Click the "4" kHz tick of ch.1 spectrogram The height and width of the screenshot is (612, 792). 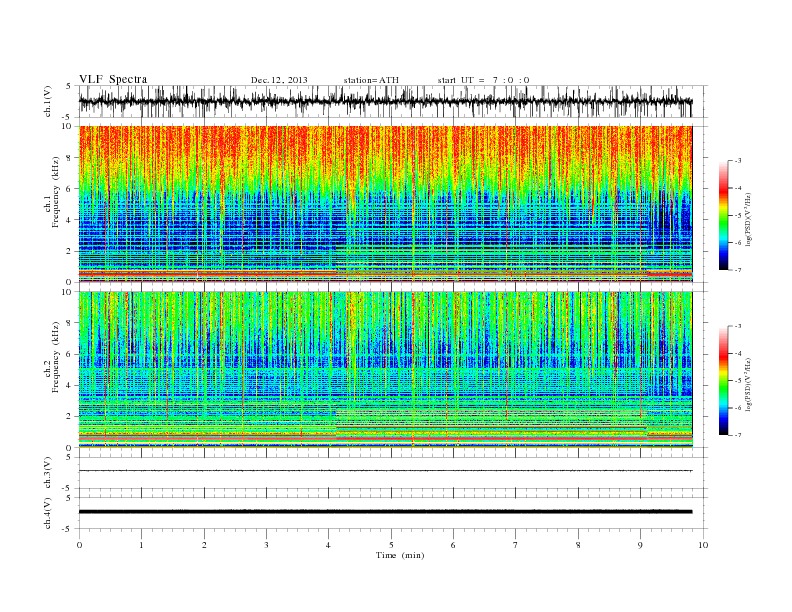(x=69, y=220)
